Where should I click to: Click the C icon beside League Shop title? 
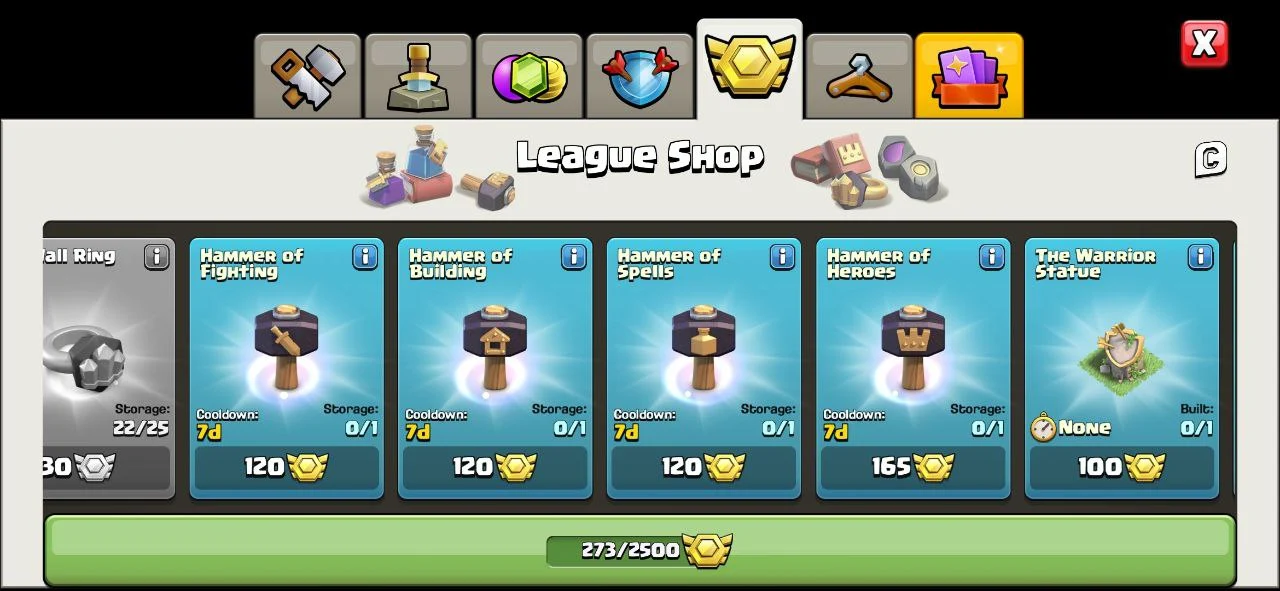1210,159
